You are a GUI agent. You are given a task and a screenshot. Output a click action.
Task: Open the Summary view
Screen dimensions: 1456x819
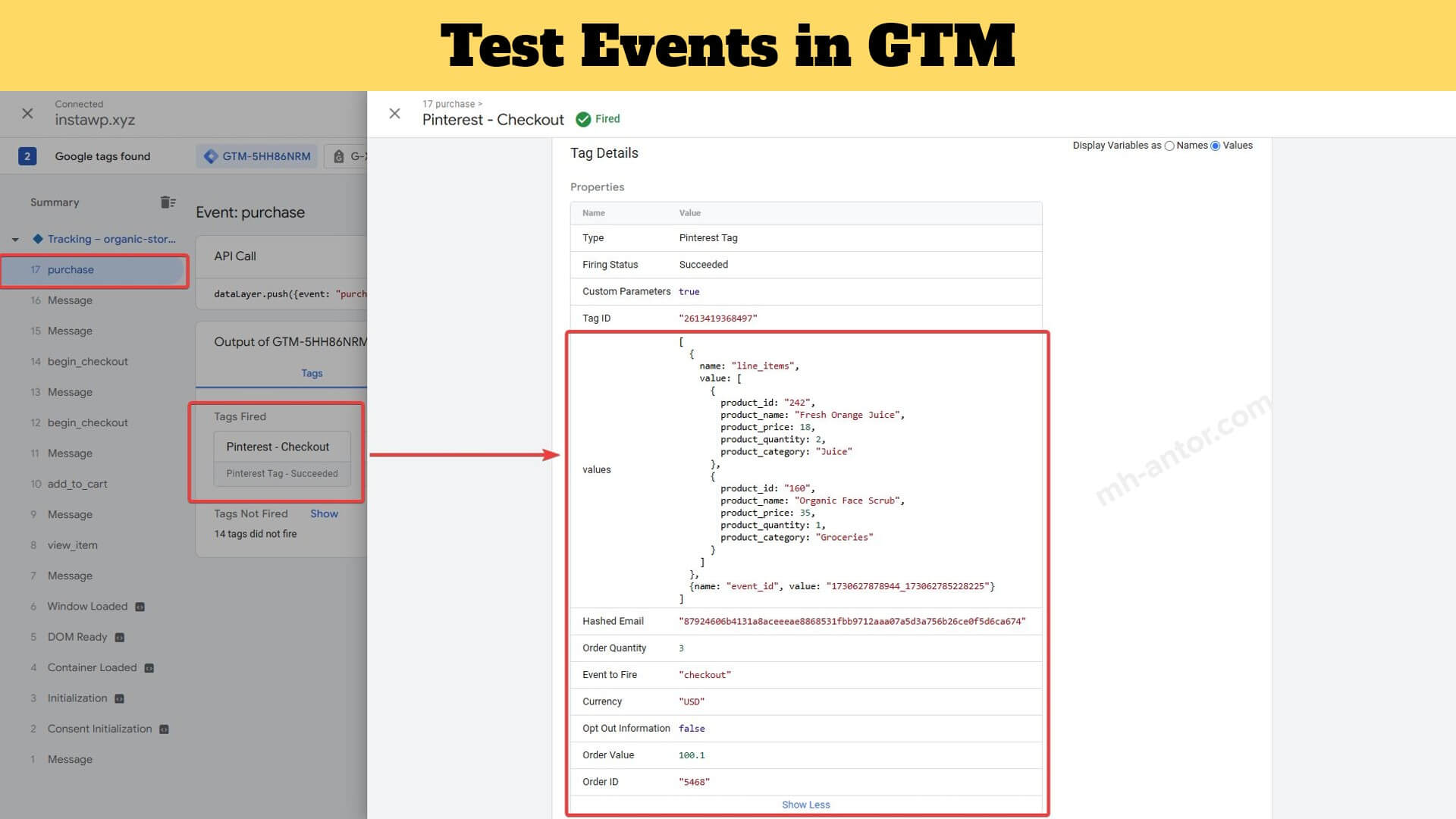tap(55, 202)
